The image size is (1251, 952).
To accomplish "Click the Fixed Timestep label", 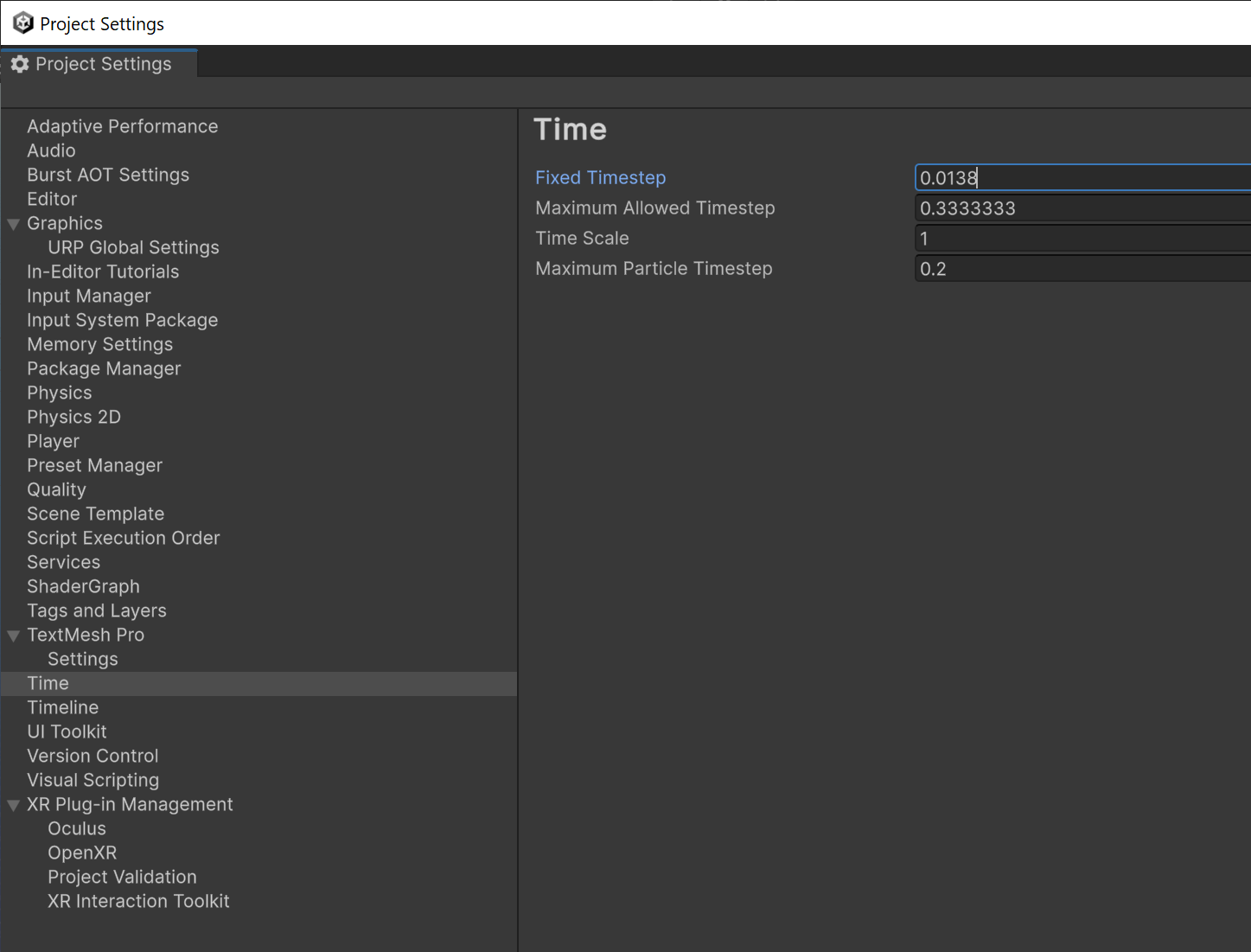I will point(600,177).
